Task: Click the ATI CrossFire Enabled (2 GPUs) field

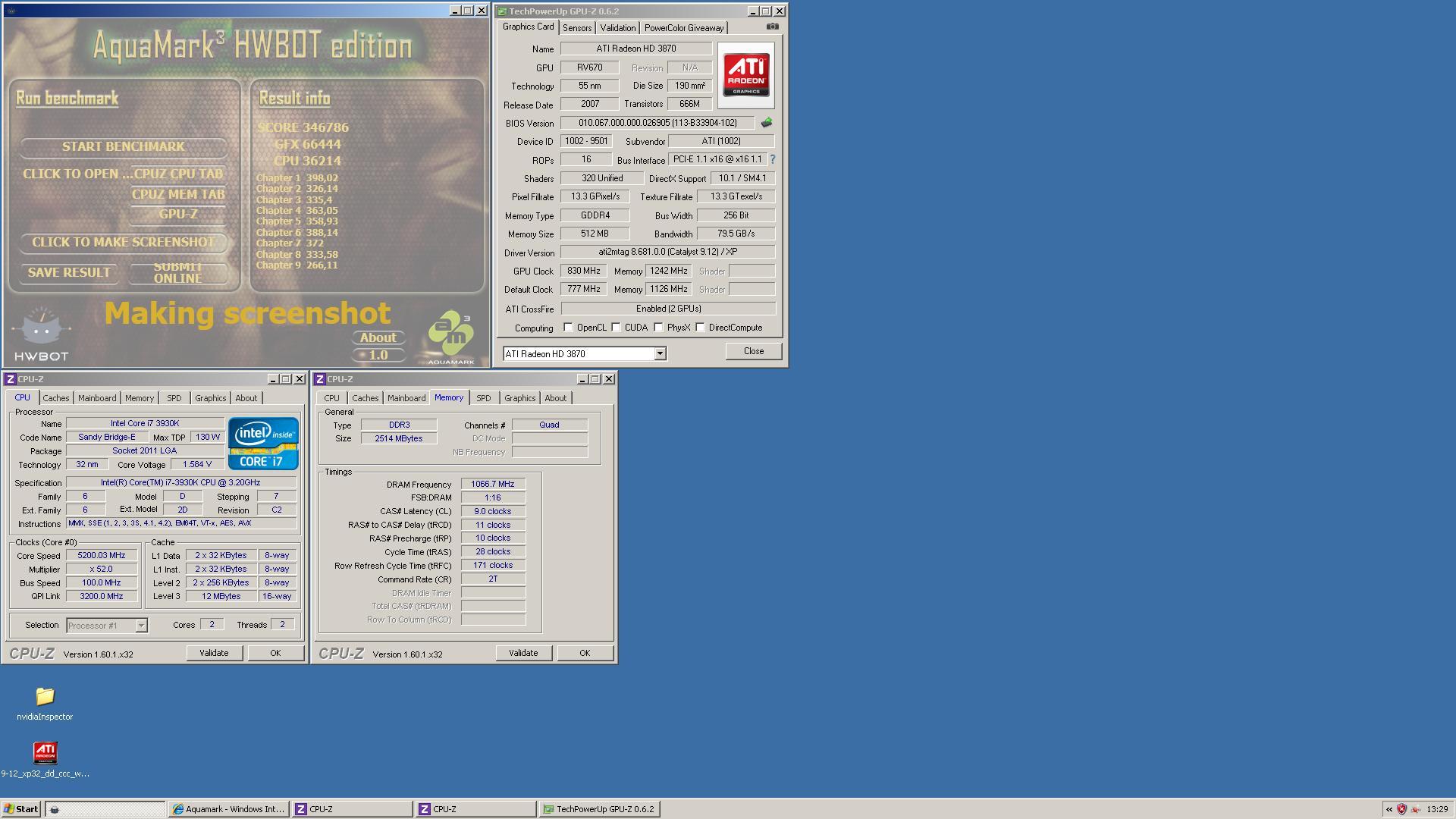Action: click(668, 309)
